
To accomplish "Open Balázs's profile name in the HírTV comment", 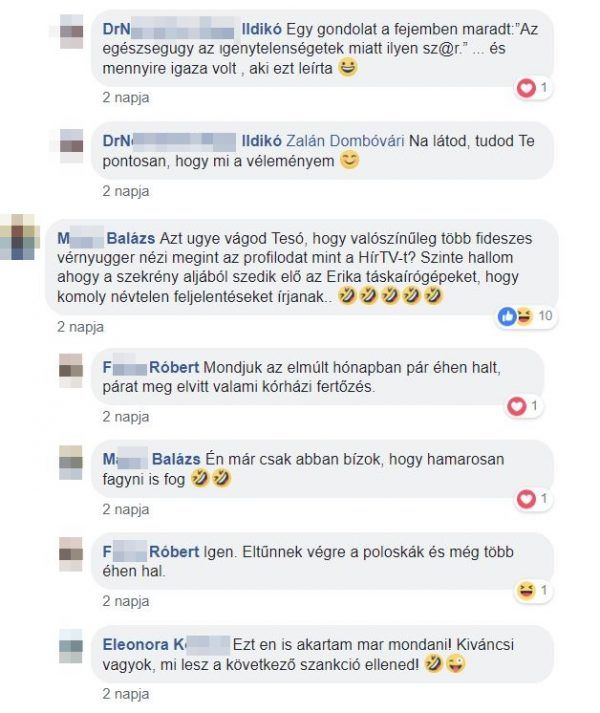I will [106, 238].
